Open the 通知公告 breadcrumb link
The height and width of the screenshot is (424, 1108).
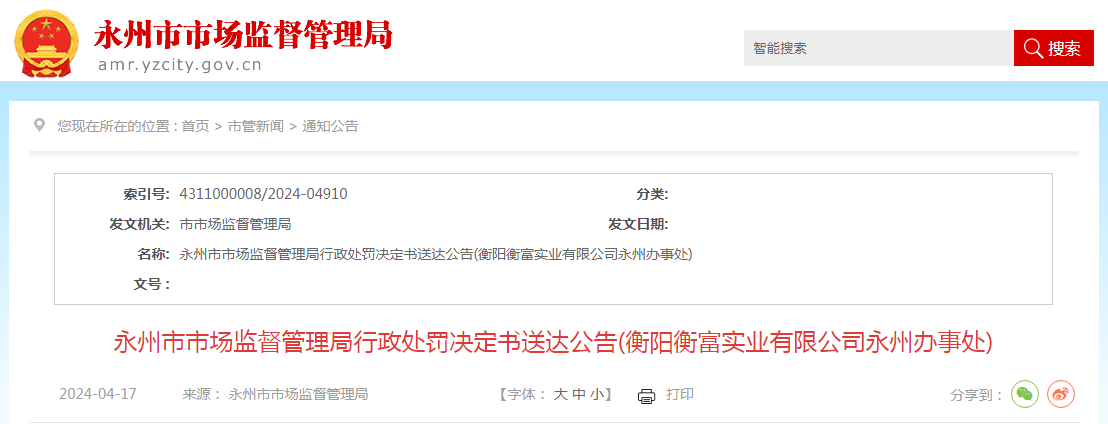pyautogui.click(x=331, y=126)
